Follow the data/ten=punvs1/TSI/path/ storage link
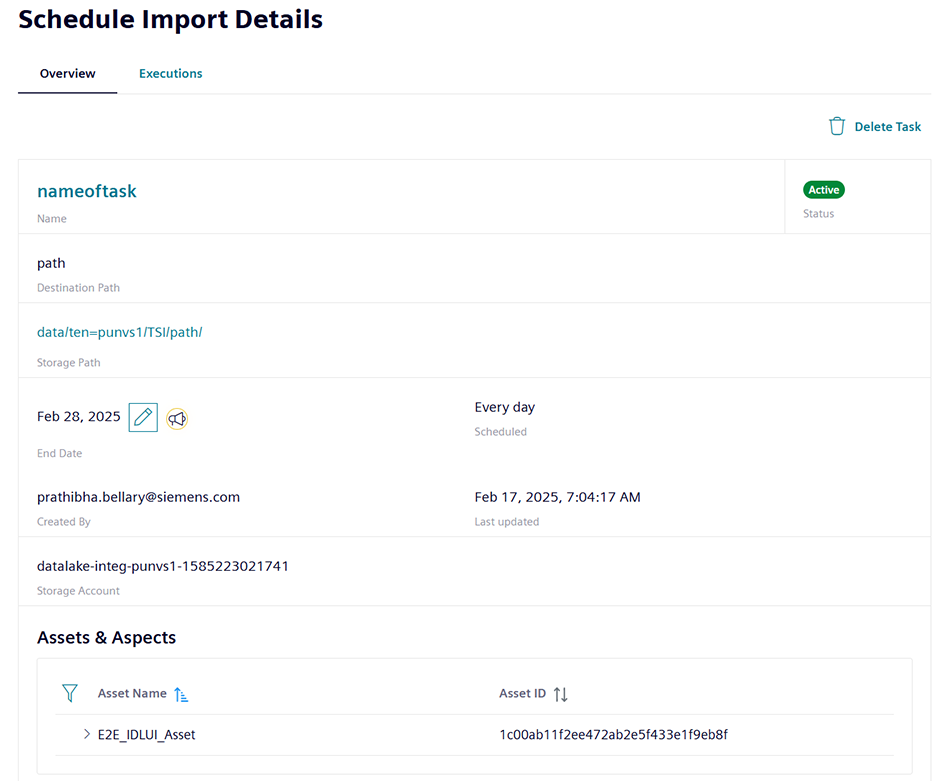 point(119,332)
